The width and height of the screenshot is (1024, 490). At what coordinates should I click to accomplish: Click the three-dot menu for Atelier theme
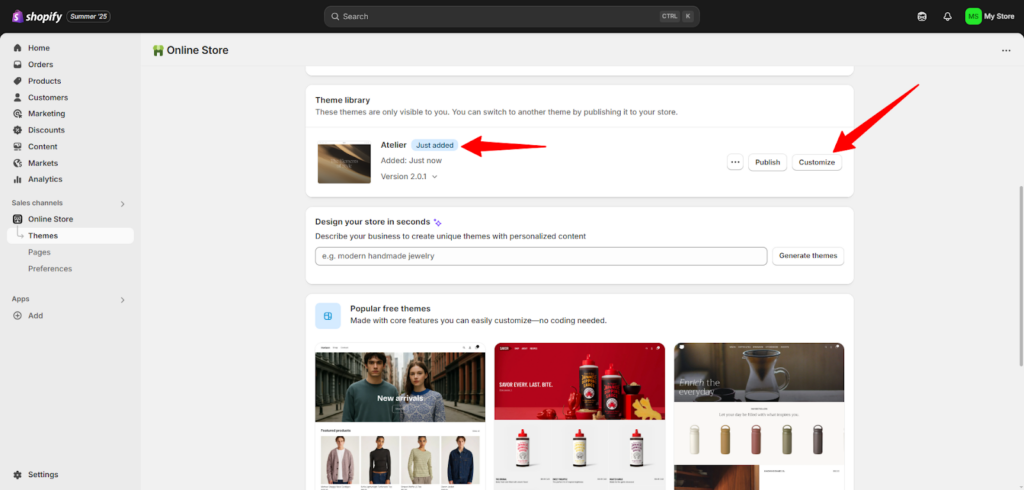[735, 162]
